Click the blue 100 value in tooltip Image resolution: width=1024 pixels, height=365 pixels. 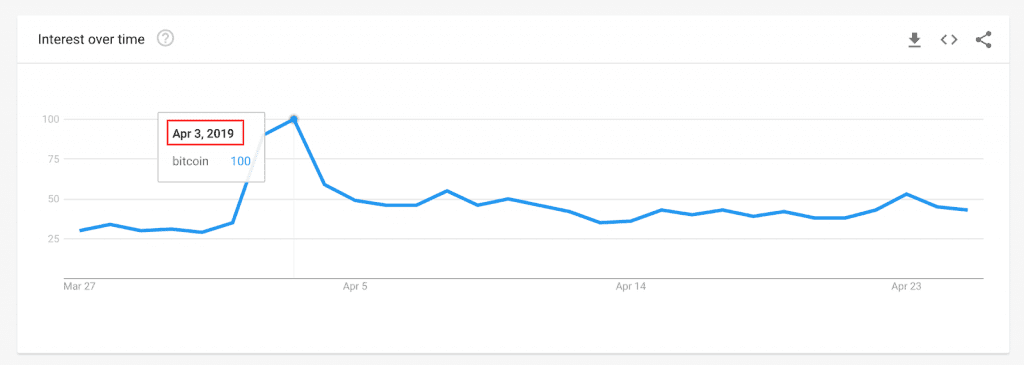tap(240, 161)
